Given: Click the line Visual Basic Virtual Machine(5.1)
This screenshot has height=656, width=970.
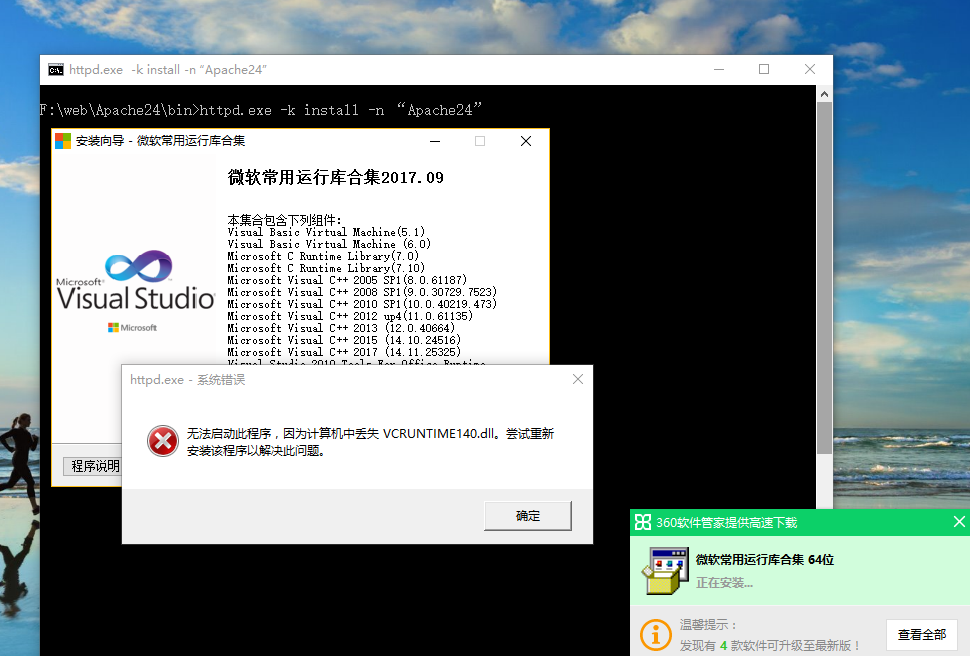Looking at the screenshot, I should pyautogui.click(x=326, y=232).
